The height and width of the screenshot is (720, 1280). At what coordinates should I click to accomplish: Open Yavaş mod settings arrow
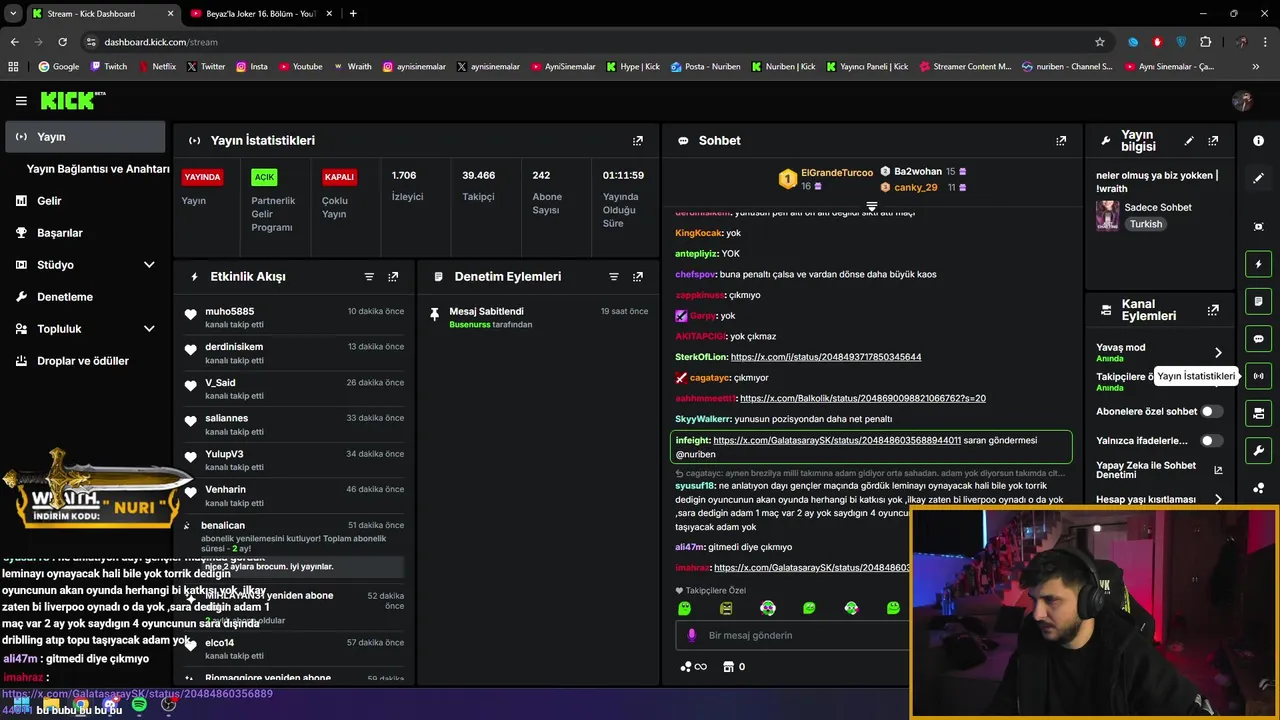point(1218,353)
